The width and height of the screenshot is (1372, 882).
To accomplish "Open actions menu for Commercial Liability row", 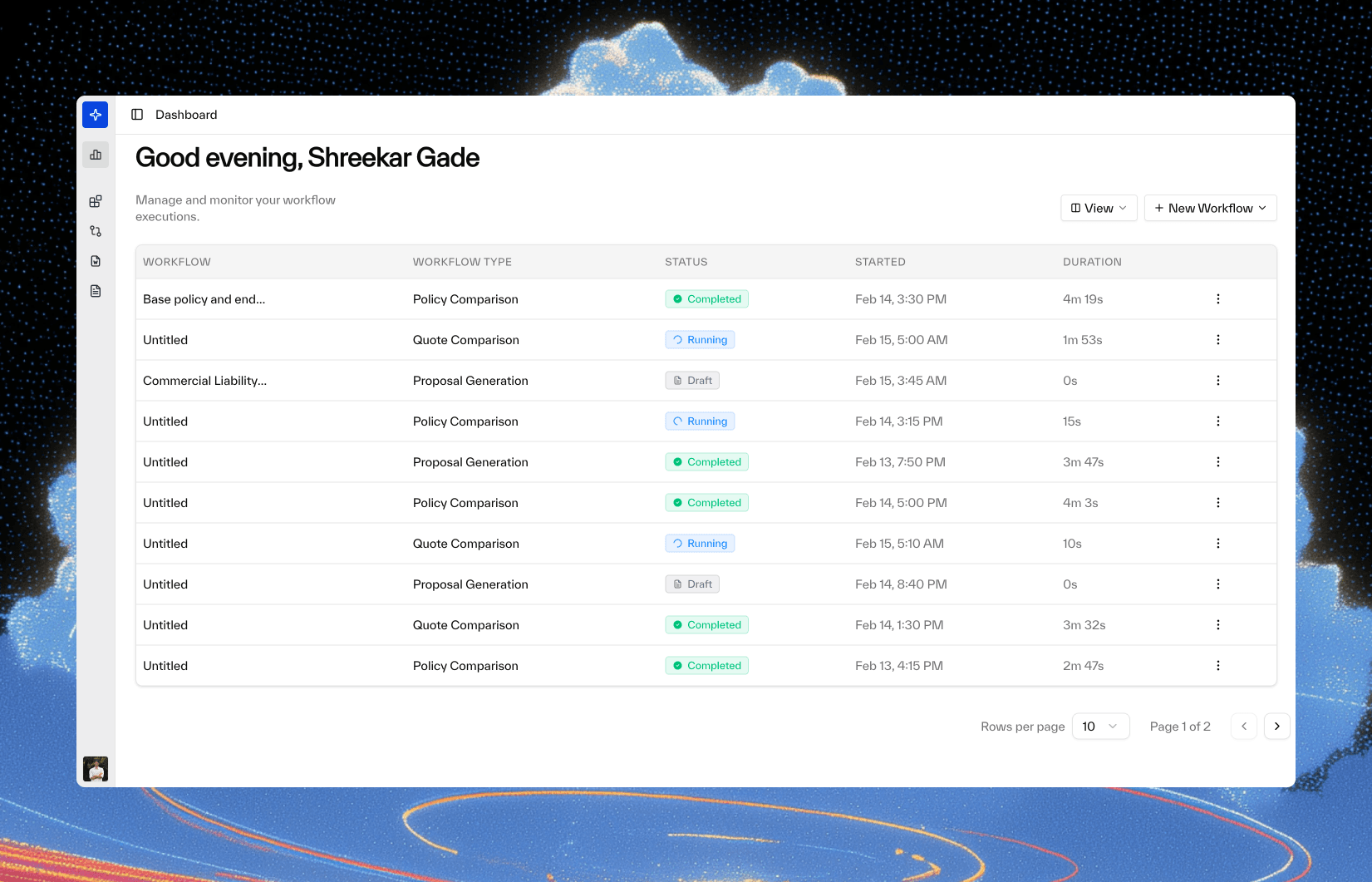I will (1218, 381).
